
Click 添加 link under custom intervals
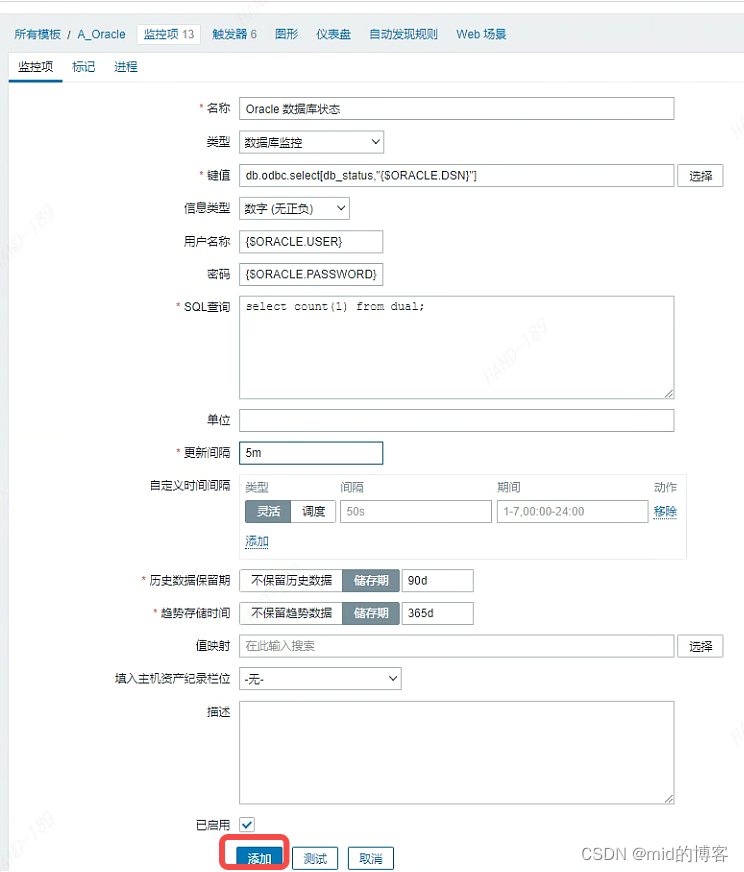[x=257, y=542]
